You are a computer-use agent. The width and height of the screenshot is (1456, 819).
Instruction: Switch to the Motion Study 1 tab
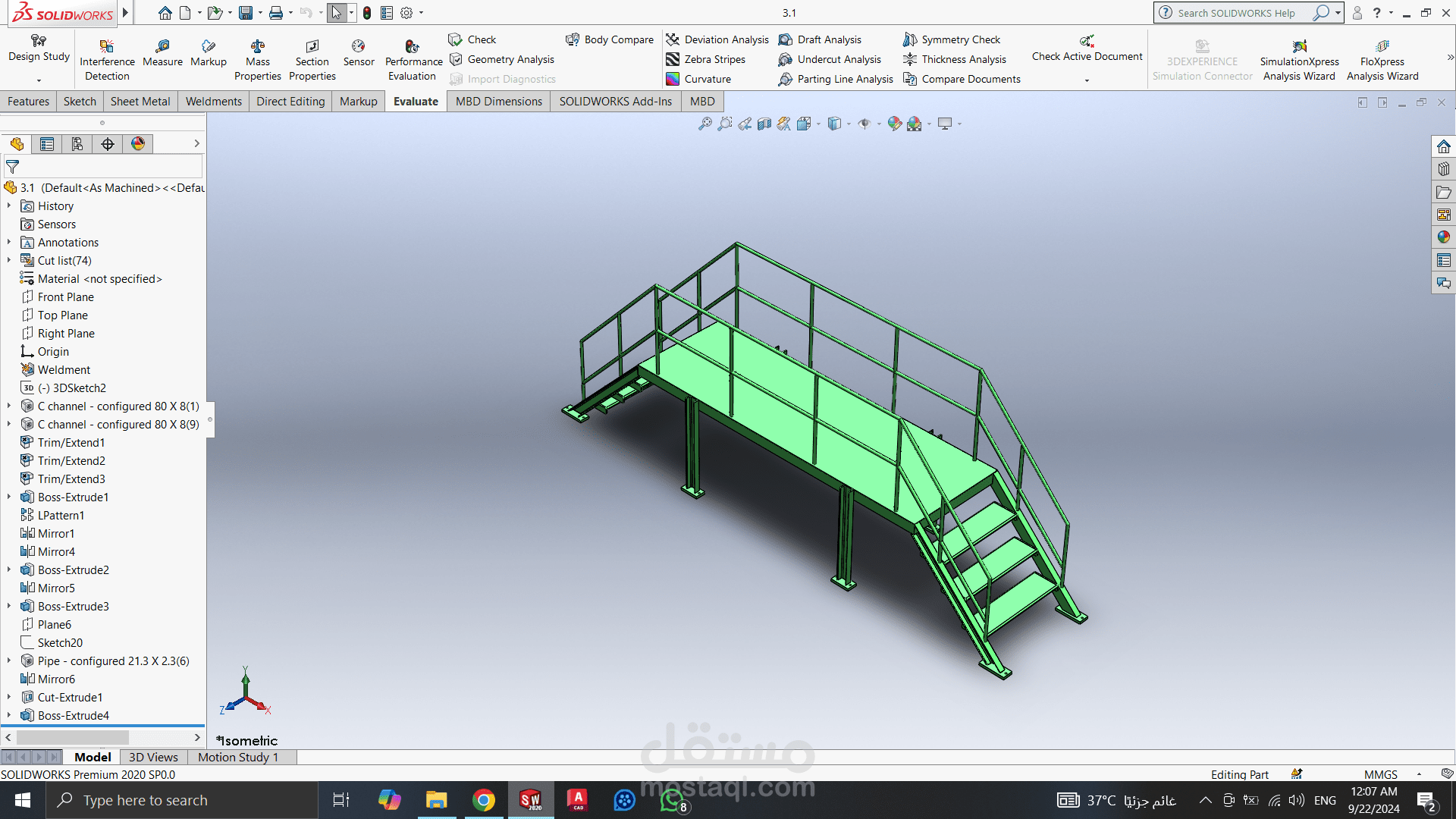(x=238, y=757)
